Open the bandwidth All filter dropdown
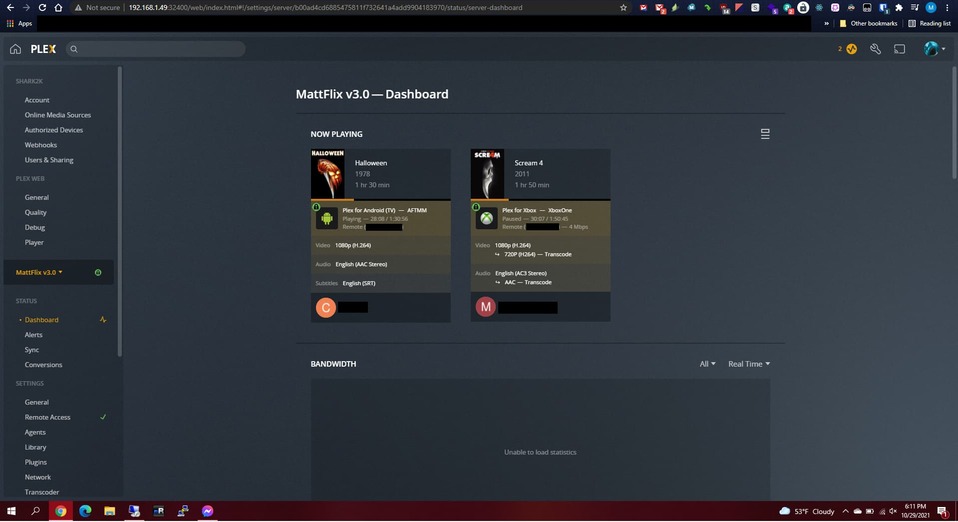The width and height of the screenshot is (958, 522). tap(708, 364)
